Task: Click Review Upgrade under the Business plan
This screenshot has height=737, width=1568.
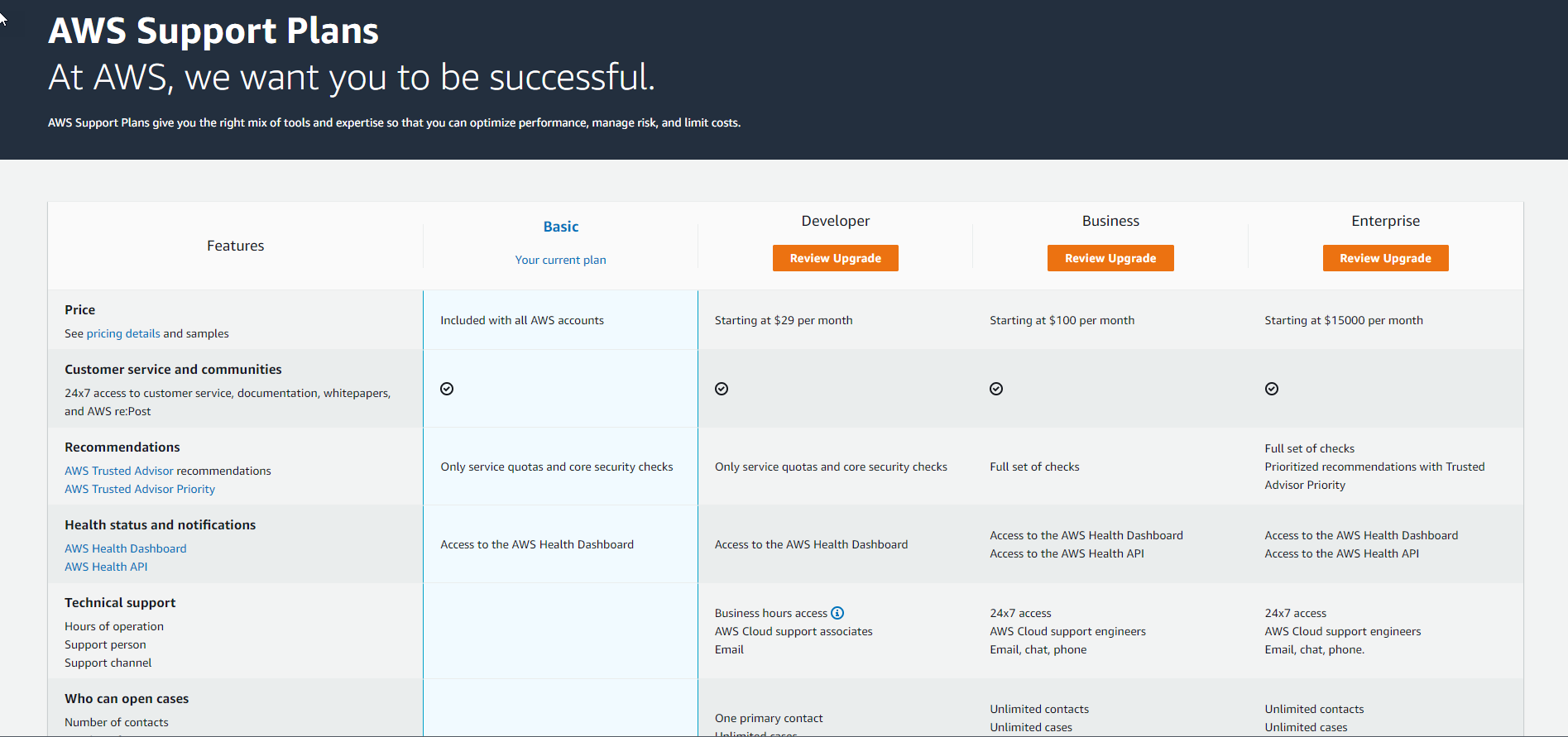Action: [x=1110, y=258]
